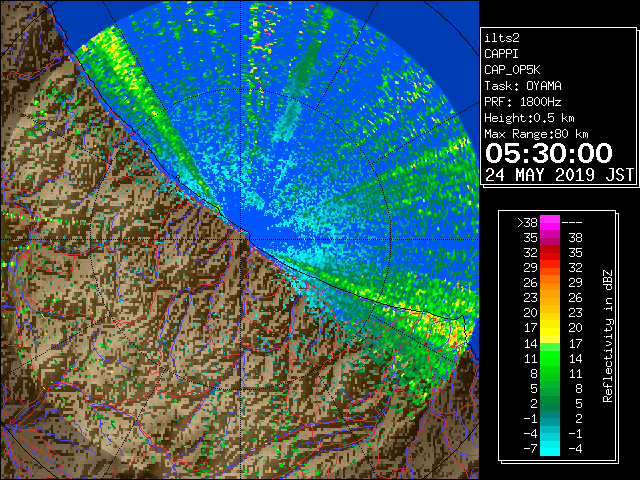
Task: Pick the red 32–35 dBZ color band
Action: 550,253
